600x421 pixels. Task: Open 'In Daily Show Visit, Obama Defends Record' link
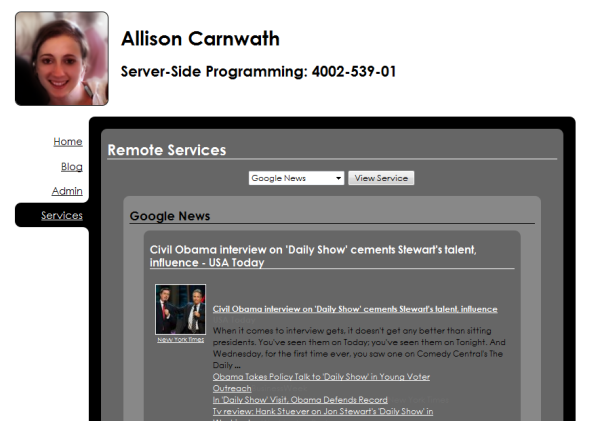coord(300,400)
